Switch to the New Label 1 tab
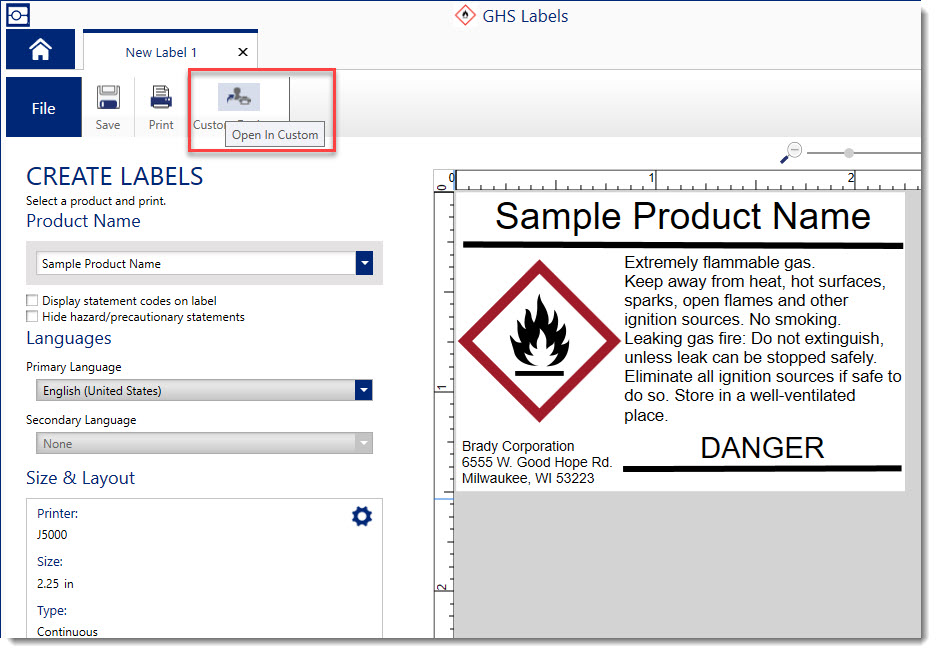 pyautogui.click(x=161, y=52)
